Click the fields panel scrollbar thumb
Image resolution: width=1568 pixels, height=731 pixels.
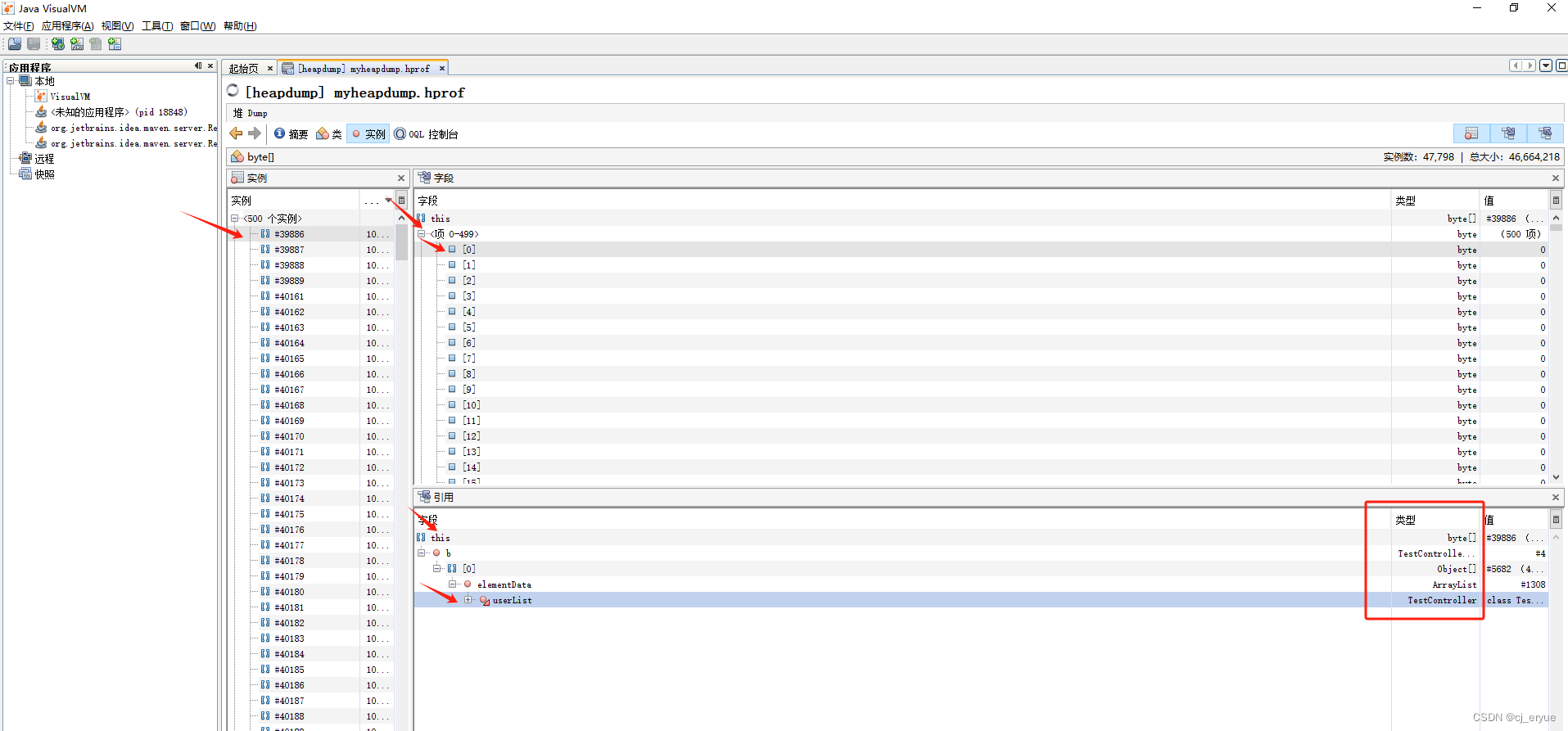1556,227
